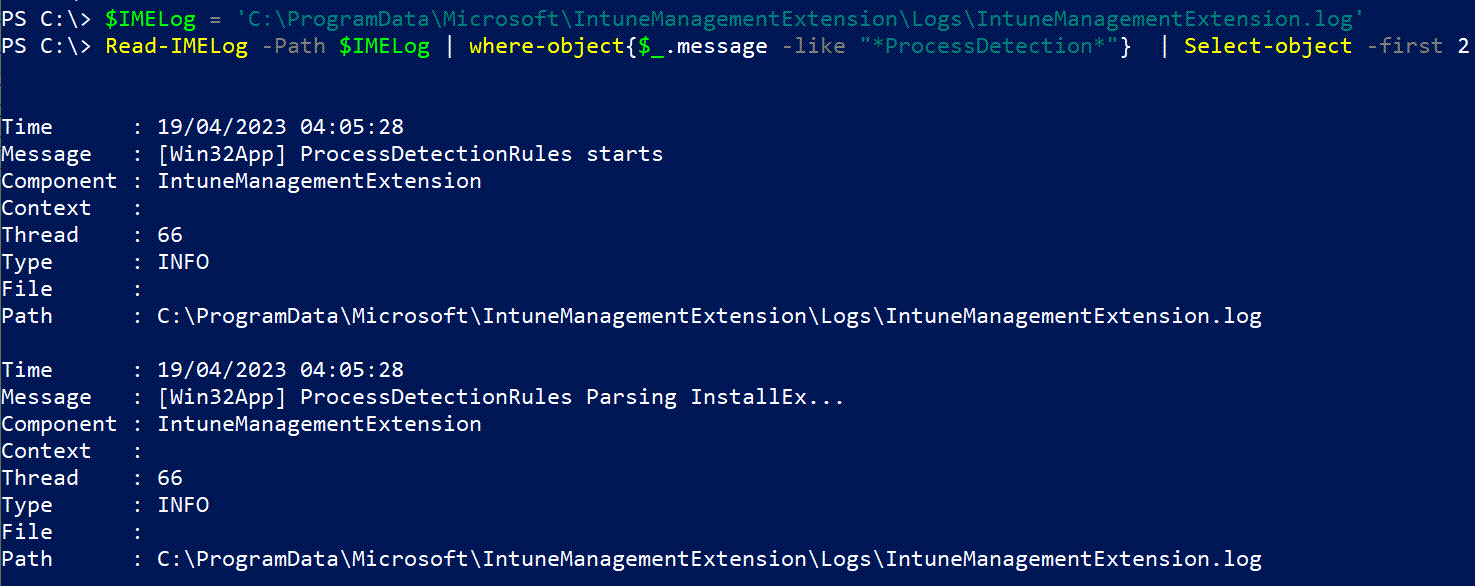Click the Select-object cmdlet
Image resolution: width=1475 pixels, height=586 pixels.
coord(1267,46)
